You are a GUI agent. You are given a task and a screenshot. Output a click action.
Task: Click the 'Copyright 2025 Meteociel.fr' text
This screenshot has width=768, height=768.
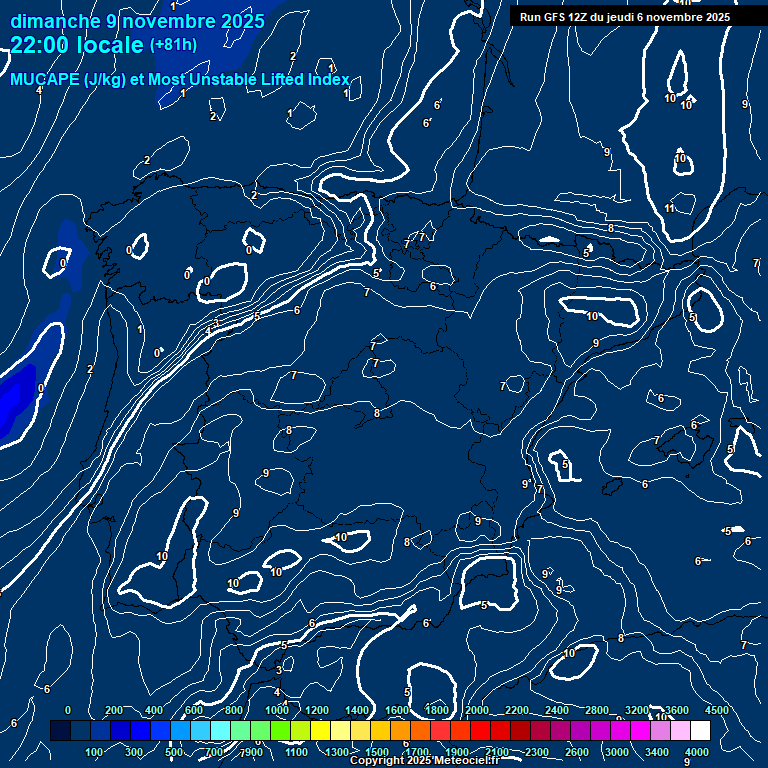tap(425, 760)
